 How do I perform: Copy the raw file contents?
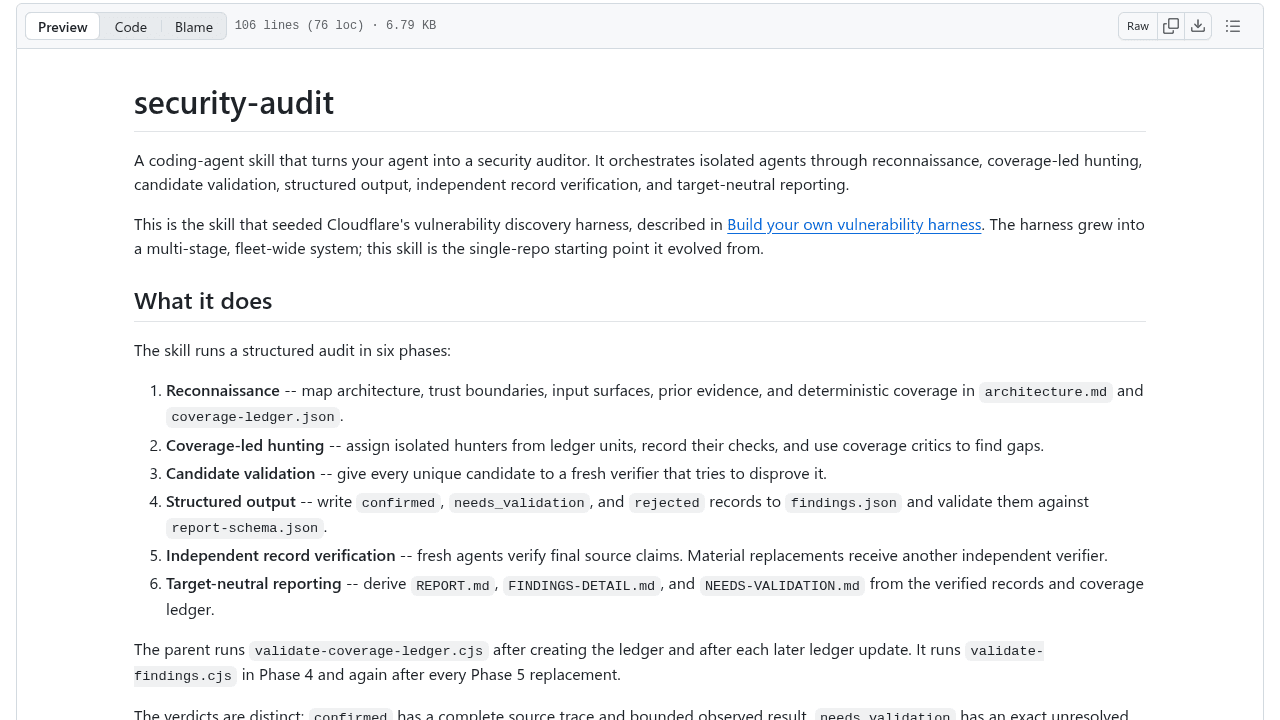point(1171,26)
